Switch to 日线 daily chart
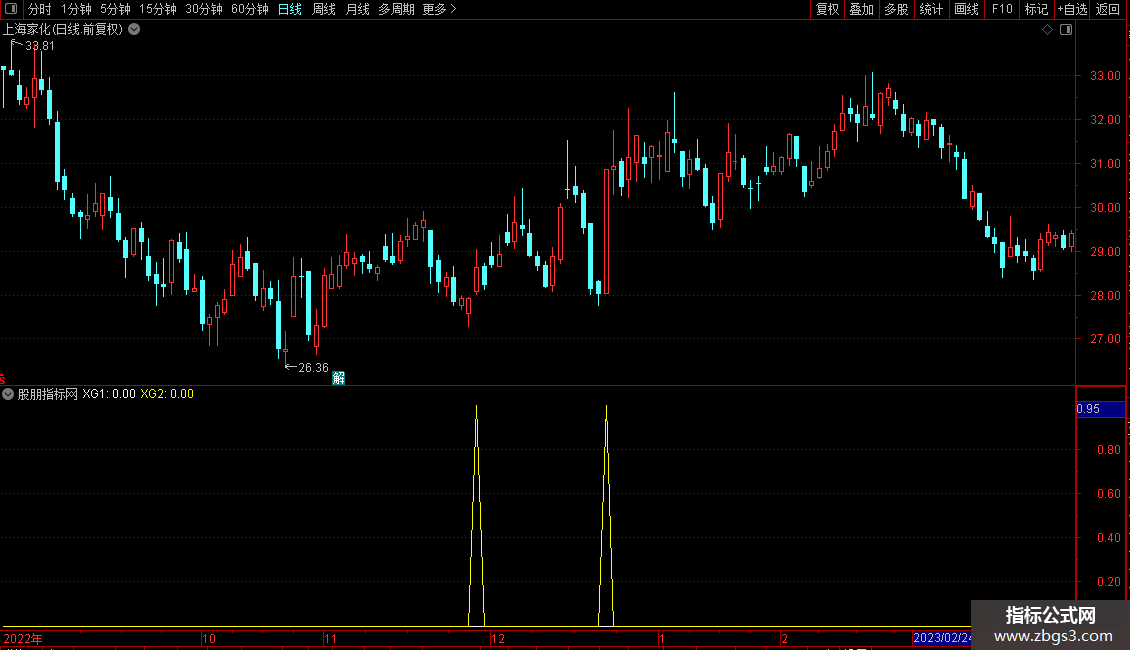 click(x=290, y=9)
